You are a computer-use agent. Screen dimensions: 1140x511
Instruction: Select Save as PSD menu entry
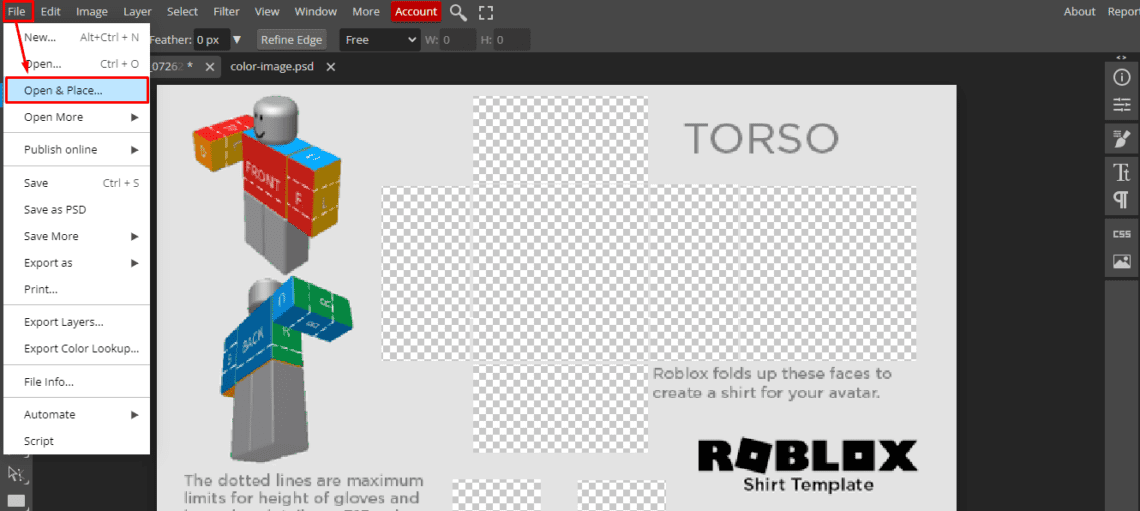(x=55, y=210)
